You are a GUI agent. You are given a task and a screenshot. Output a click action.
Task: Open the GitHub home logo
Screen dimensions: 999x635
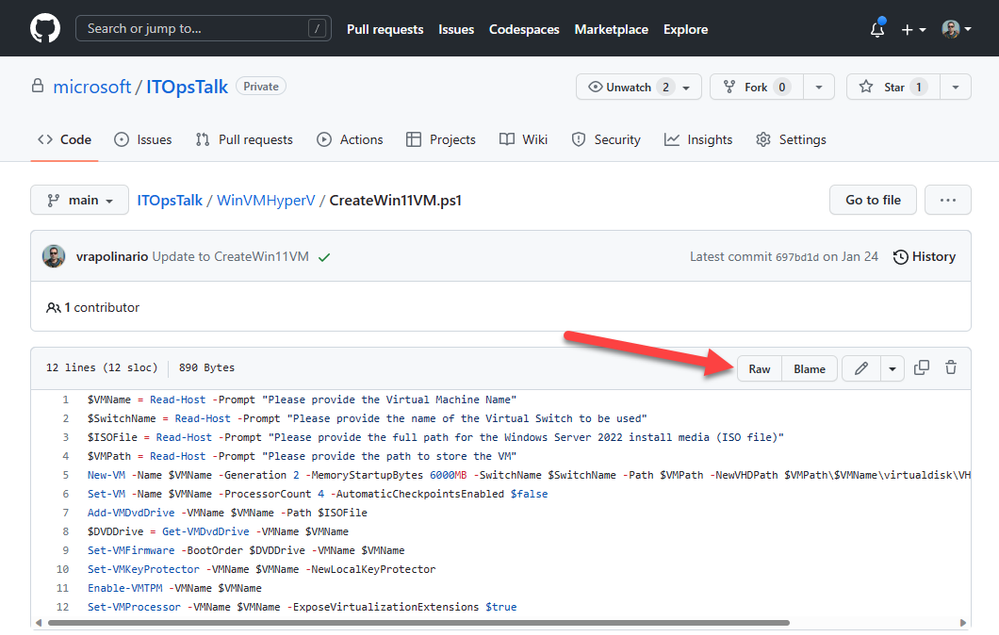(45, 29)
